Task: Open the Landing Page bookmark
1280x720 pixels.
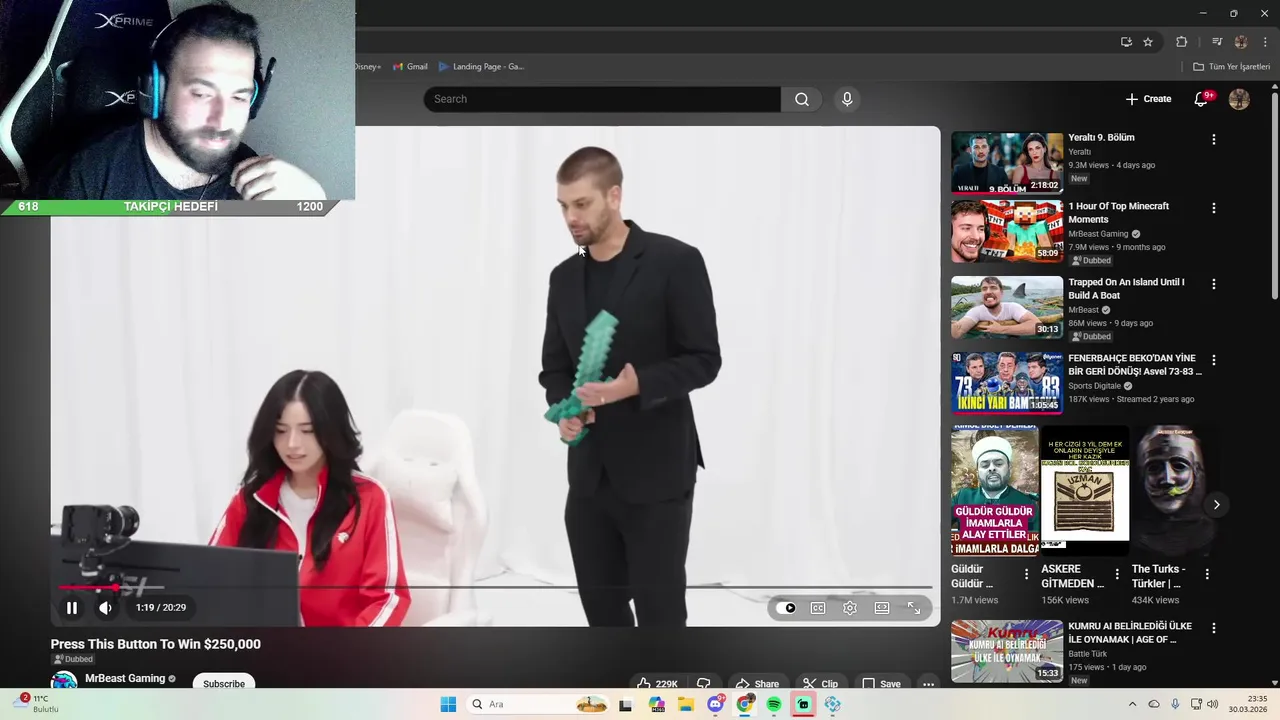Action: click(x=481, y=67)
